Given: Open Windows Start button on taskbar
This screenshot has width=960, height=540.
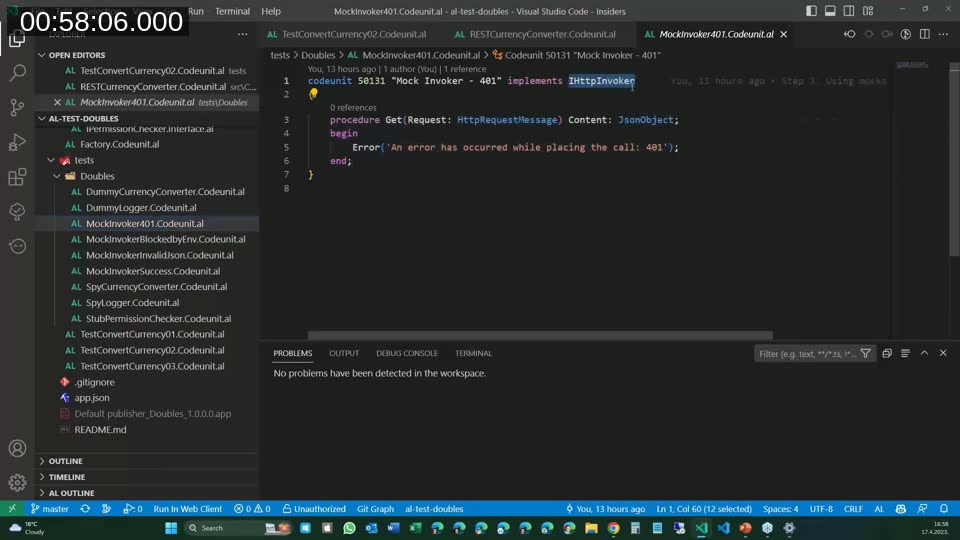Looking at the screenshot, I should (171, 528).
